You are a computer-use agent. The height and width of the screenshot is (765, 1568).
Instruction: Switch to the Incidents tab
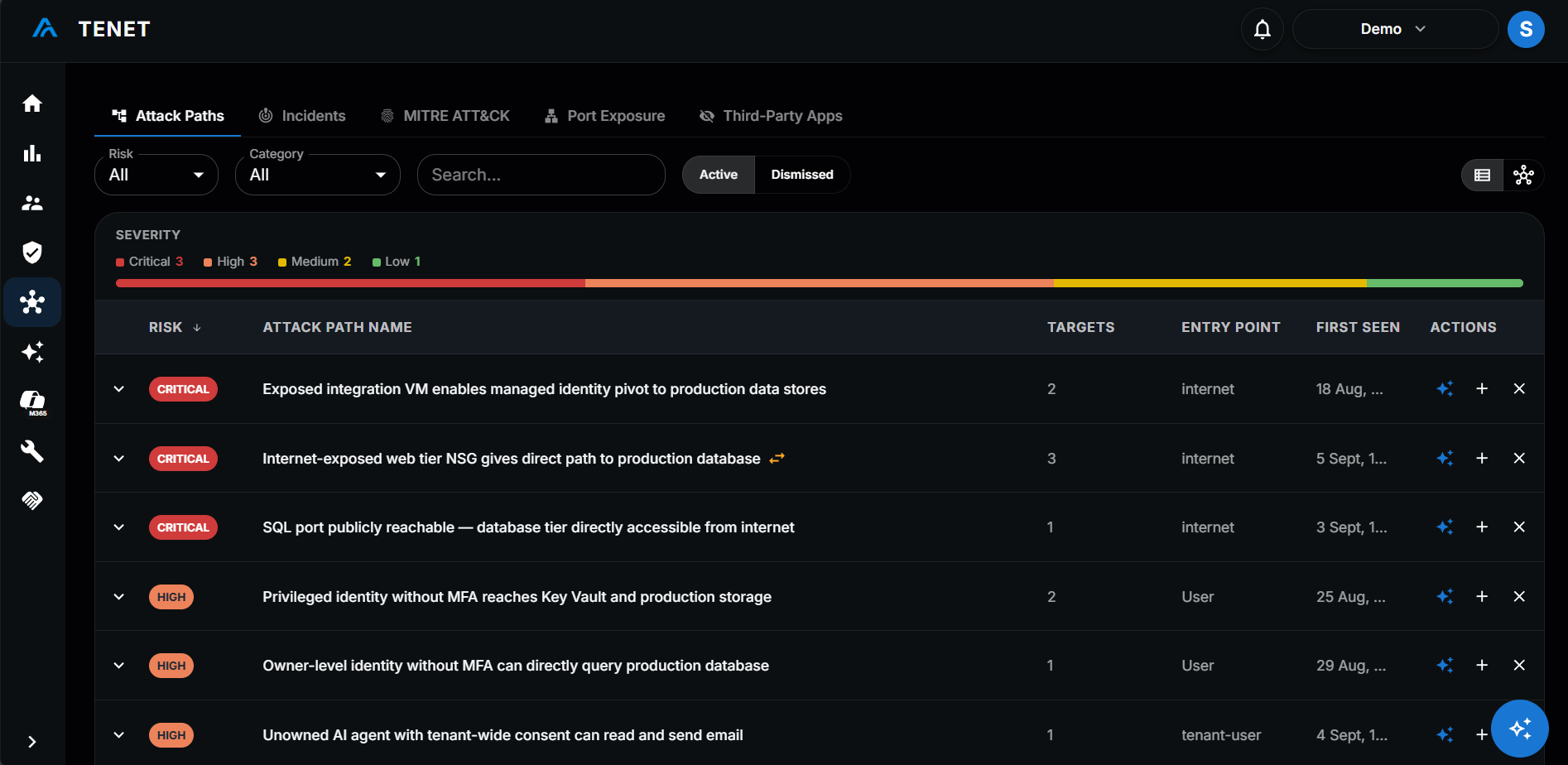coord(302,116)
